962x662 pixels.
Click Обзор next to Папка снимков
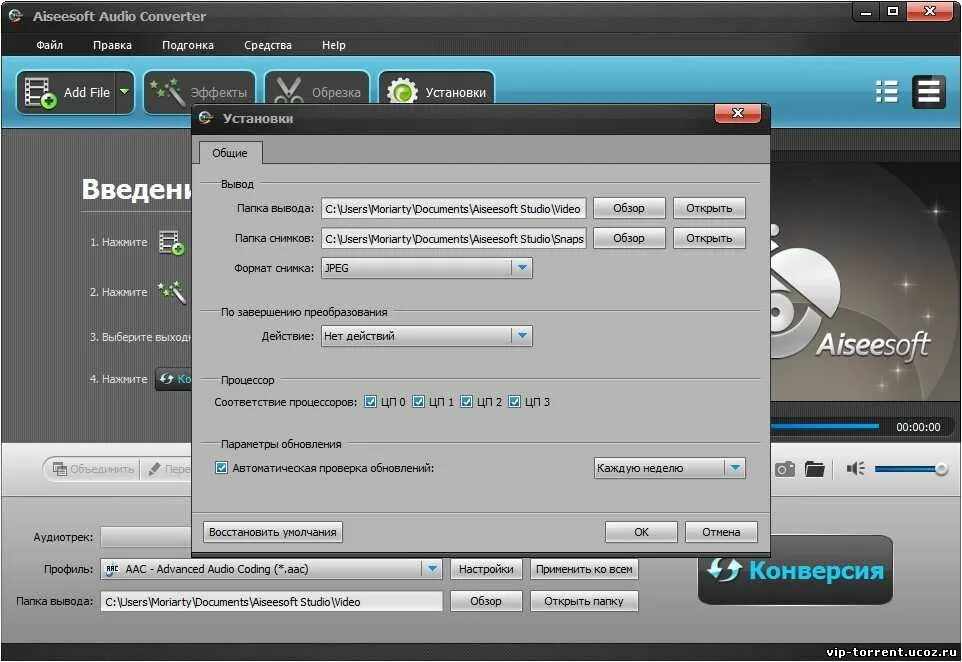pos(629,238)
